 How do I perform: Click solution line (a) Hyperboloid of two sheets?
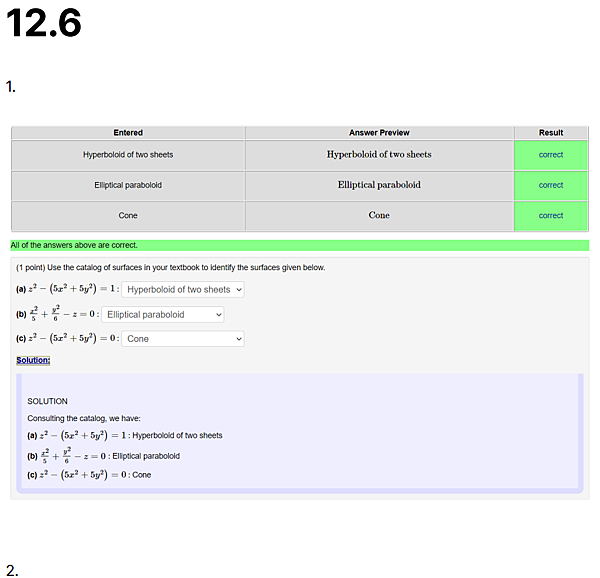pos(125,435)
